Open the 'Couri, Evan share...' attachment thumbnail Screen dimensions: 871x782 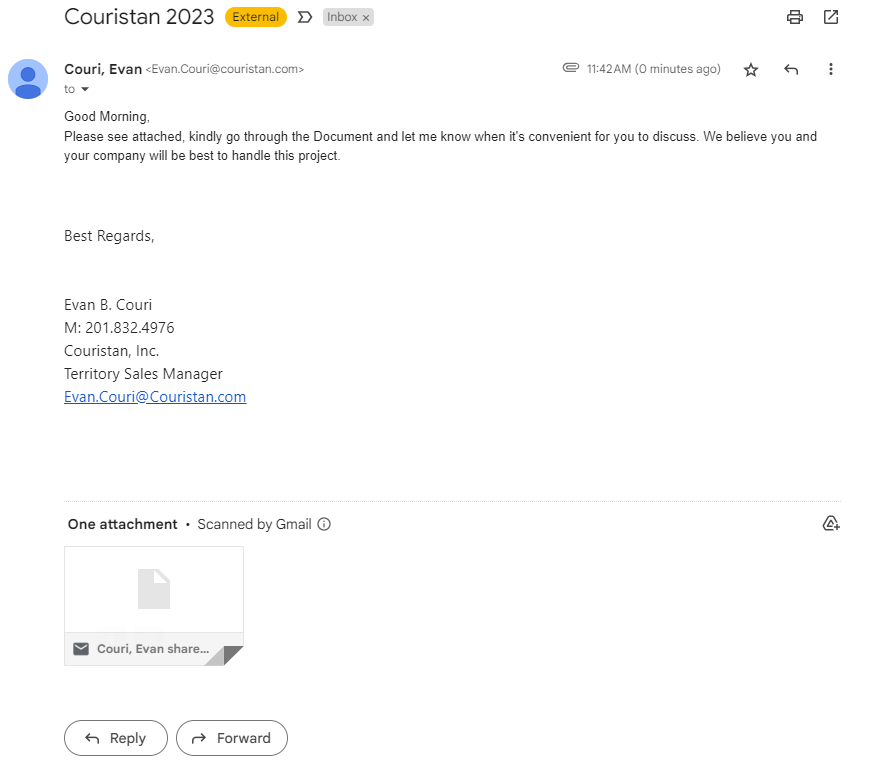pos(154,606)
